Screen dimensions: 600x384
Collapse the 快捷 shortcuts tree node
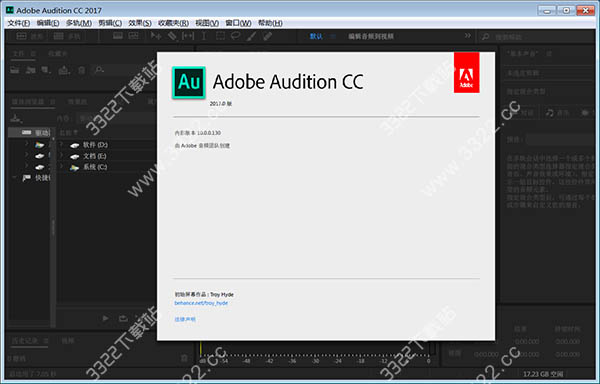15,177
